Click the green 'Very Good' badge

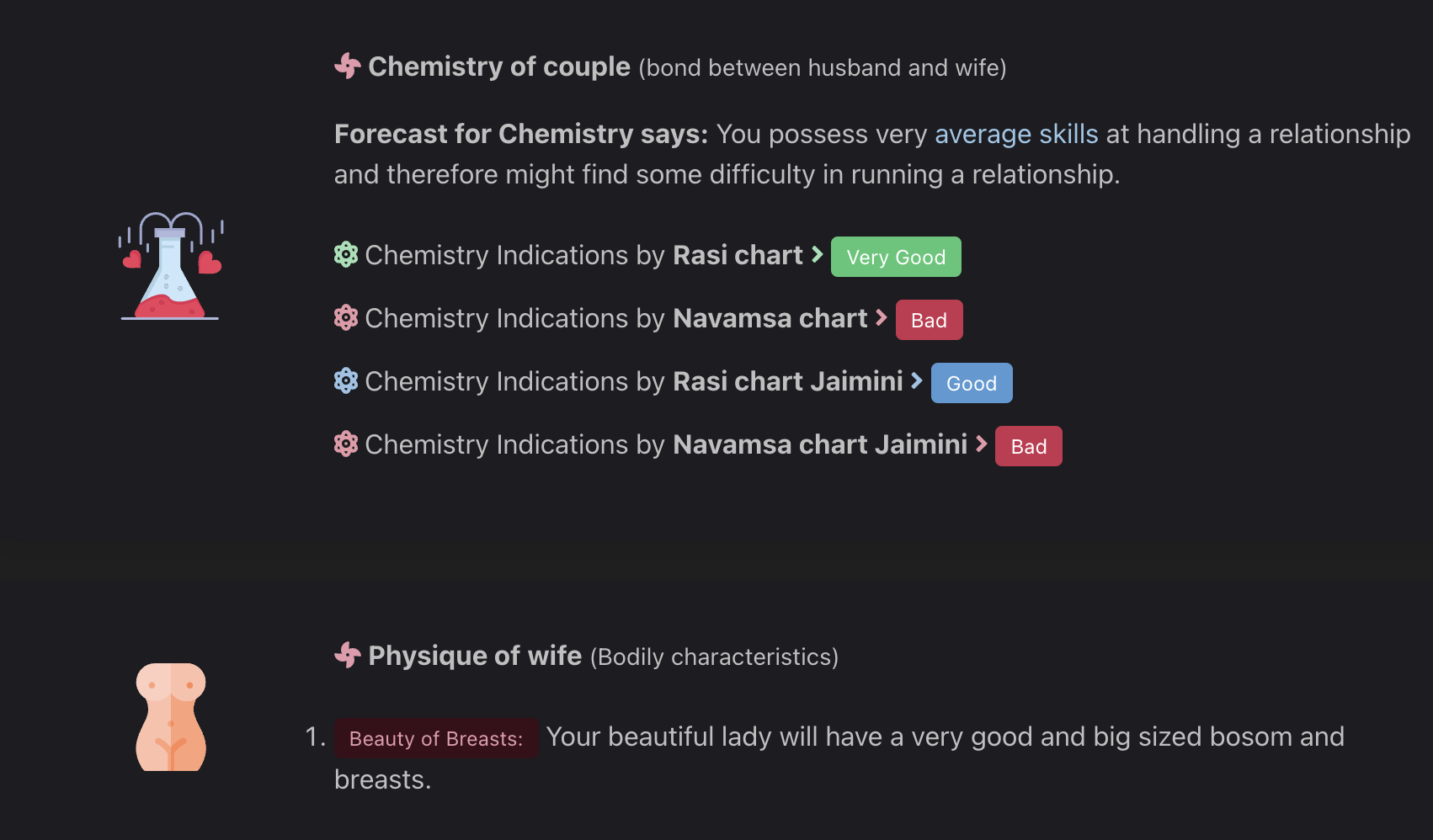(x=896, y=257)
